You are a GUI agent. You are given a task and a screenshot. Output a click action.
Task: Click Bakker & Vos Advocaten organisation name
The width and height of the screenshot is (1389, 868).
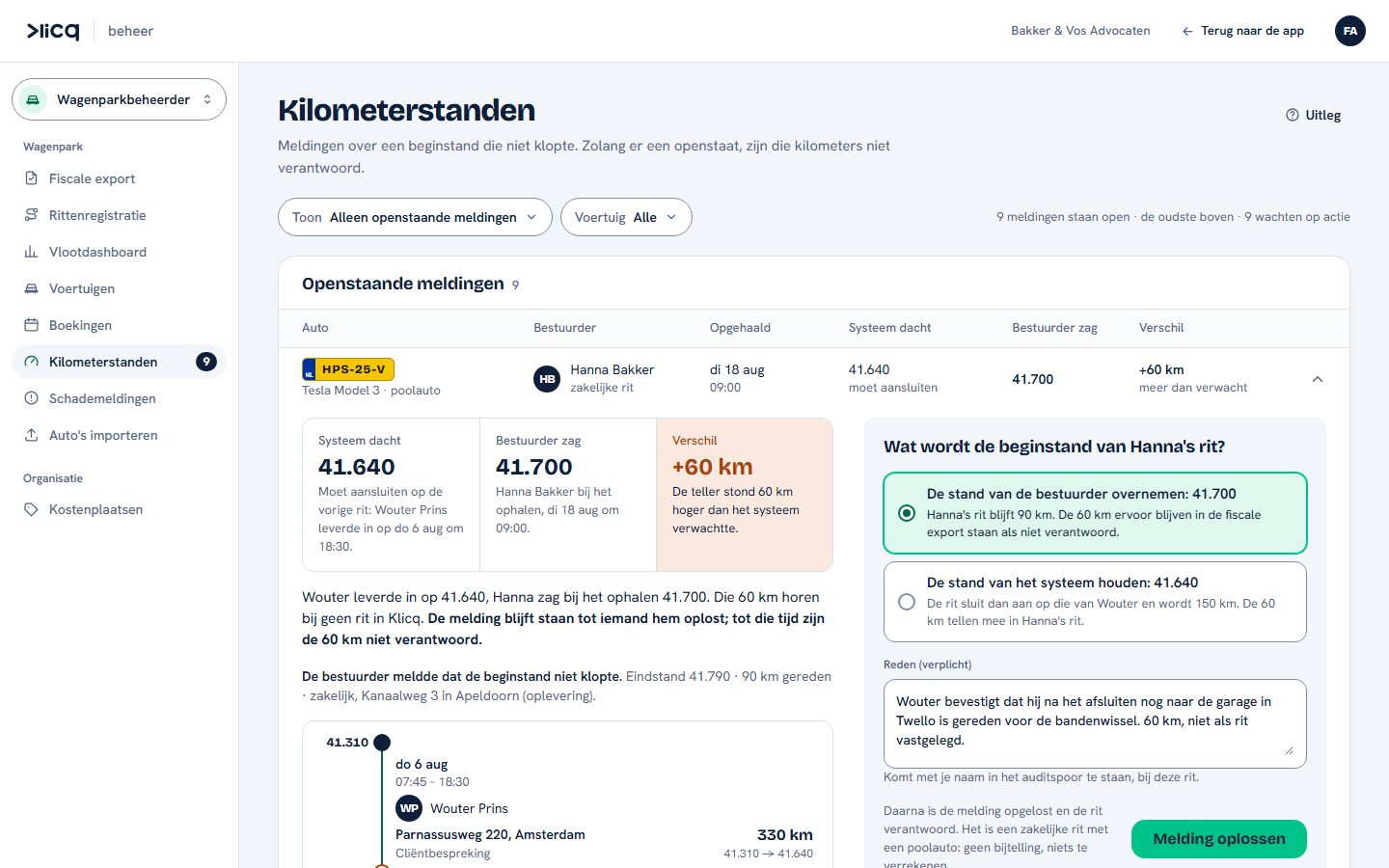coord(1080,31)
